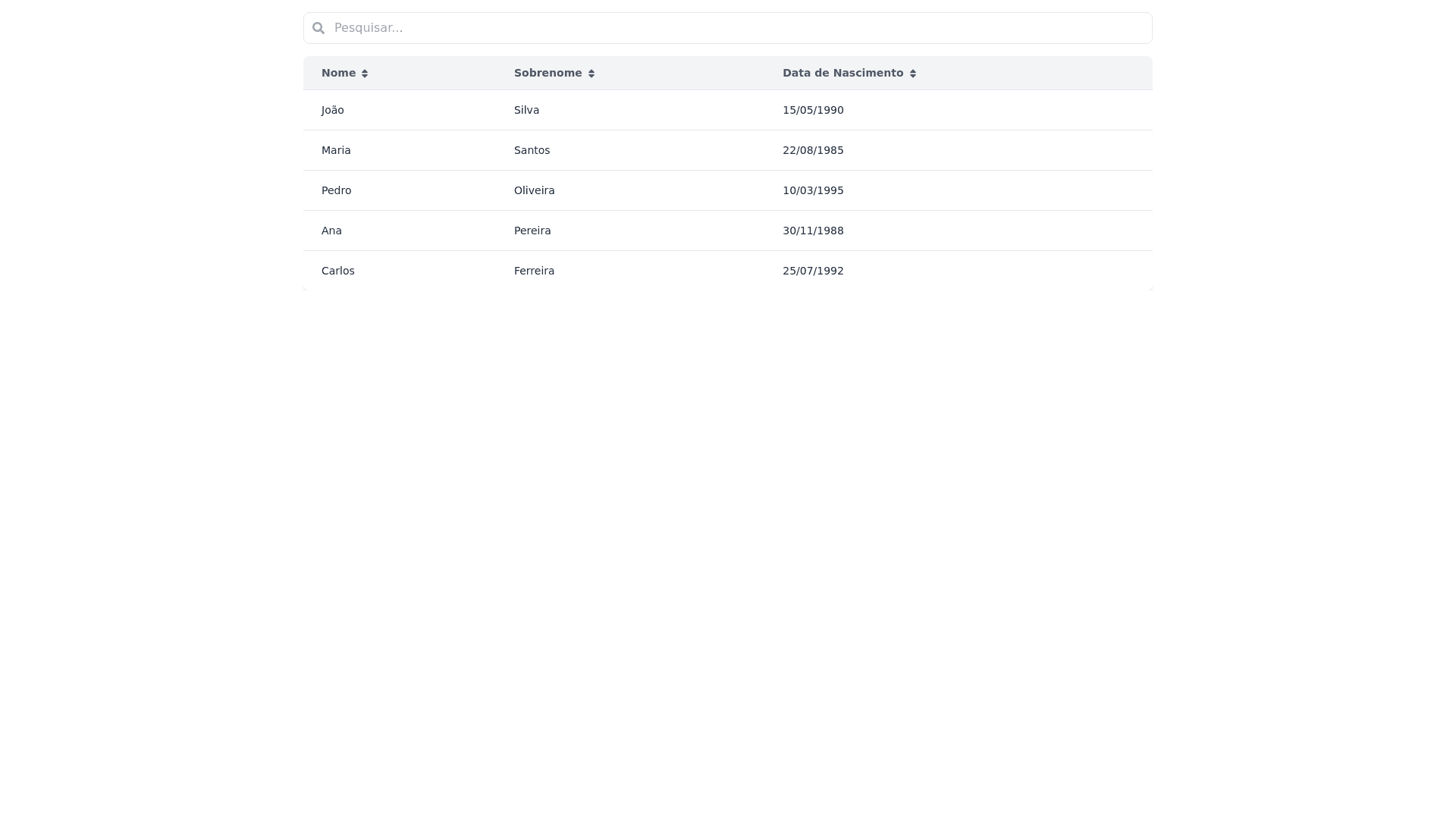The height and width of the screenshot is (819, 1456).
Task: Click the Sobrenome sort arrows icon
Action: point(591,74)
